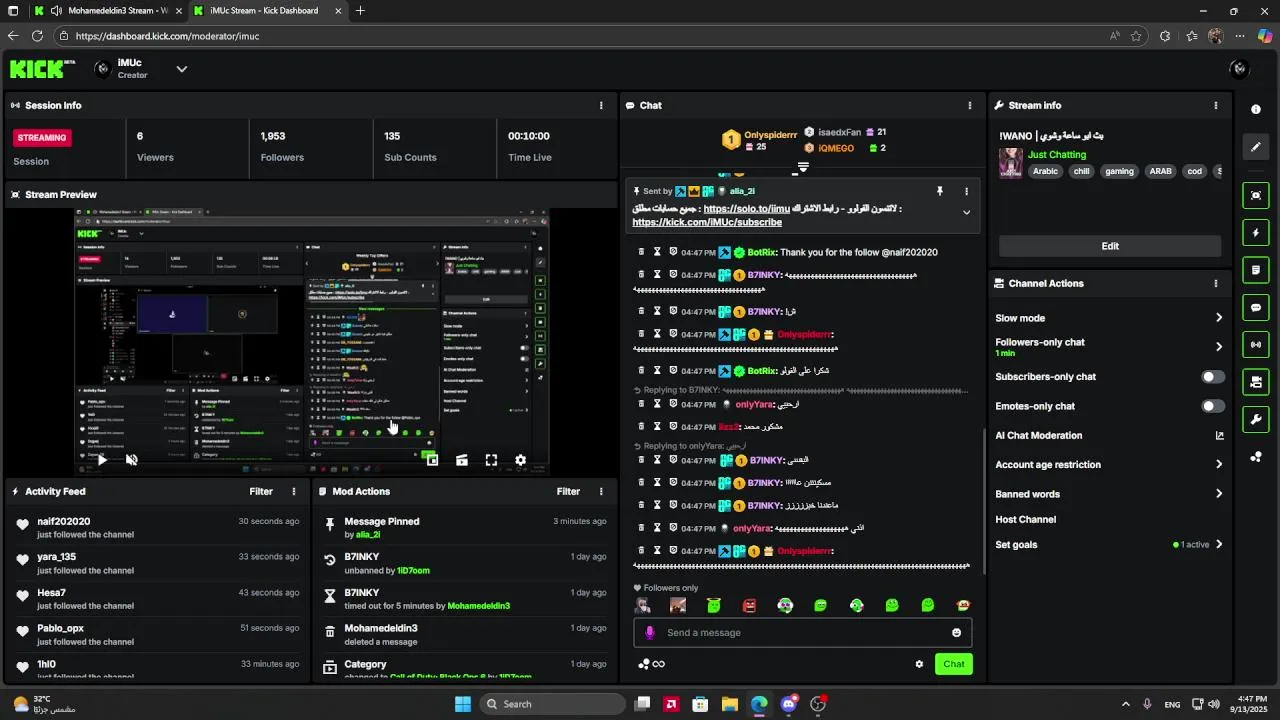The width and height of the screenshot is (1280, 720).
Task: Enable Subscribers-only chat switch
Action: (x=1213, y=377)
